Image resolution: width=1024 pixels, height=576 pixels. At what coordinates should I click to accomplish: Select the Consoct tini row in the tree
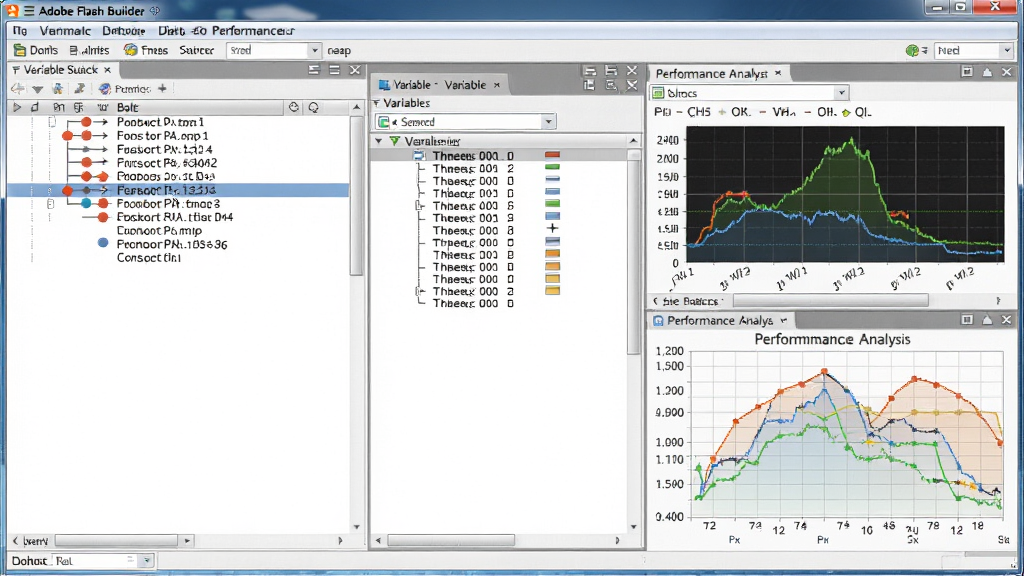[x=148, y=258]
